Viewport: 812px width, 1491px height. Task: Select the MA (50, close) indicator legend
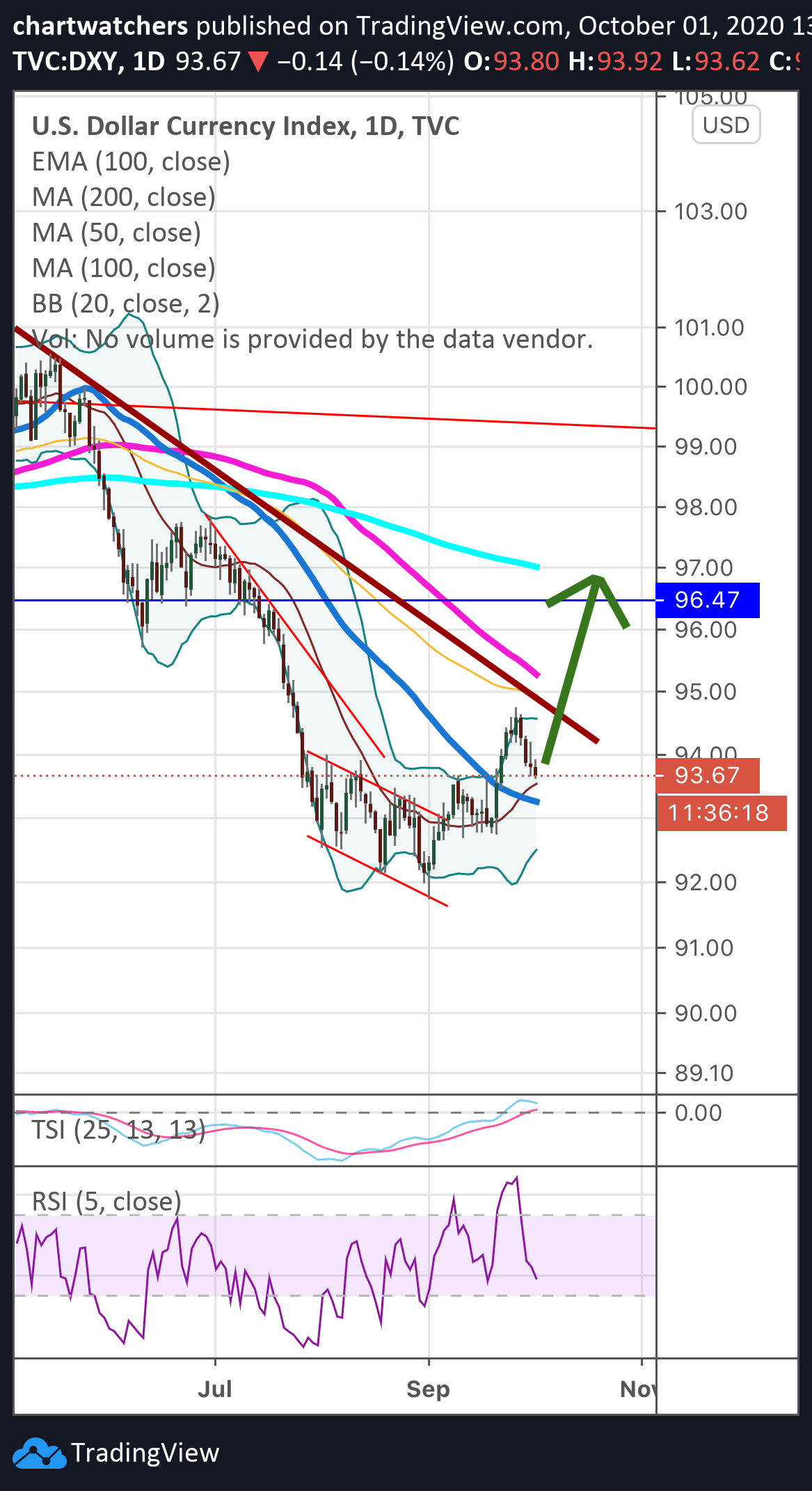pyautogui.click(x=116, y=232)
